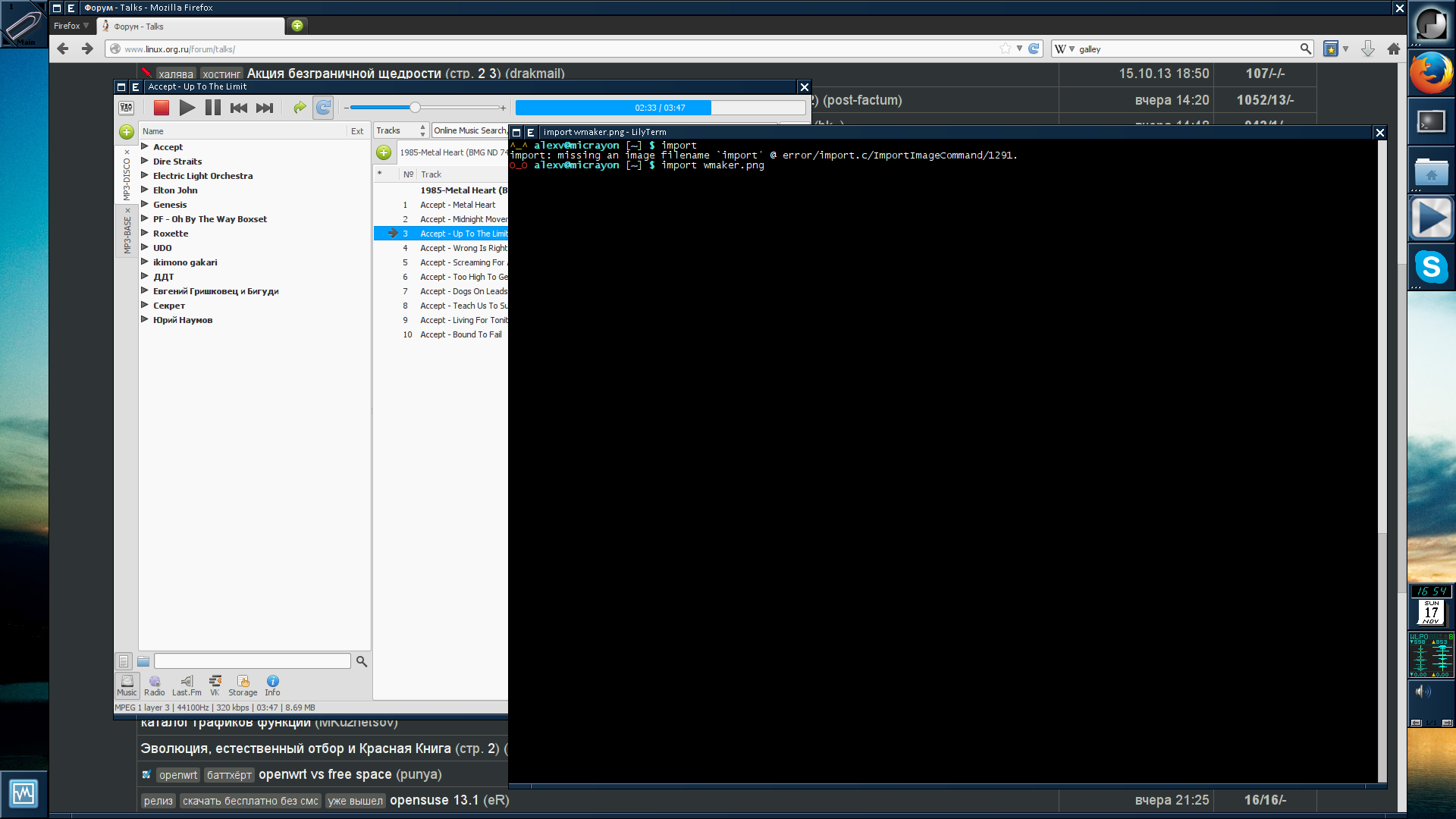Open the equalizer settings in the music player

(127, 108)
